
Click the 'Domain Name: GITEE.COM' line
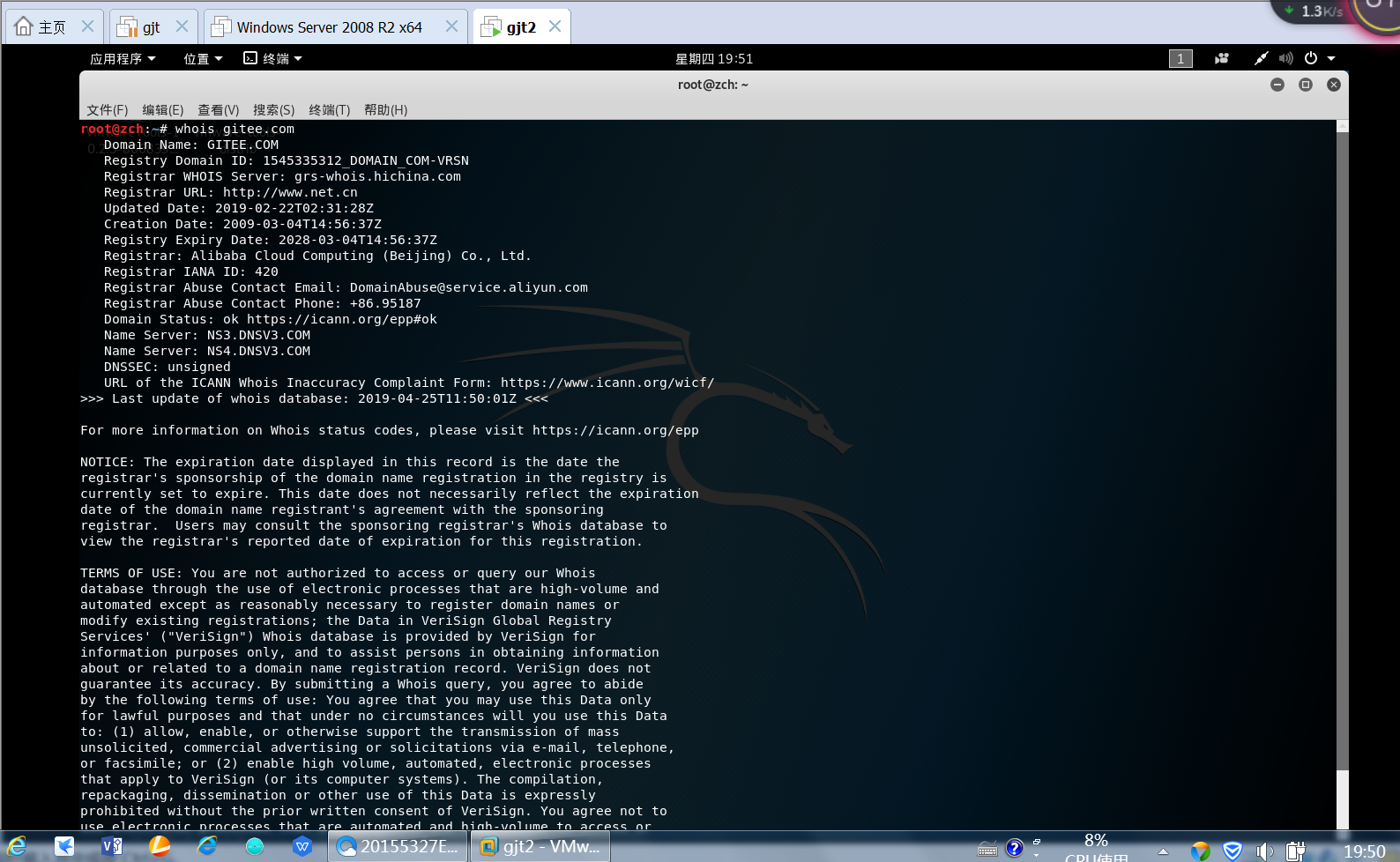click(x=191, y=145)
